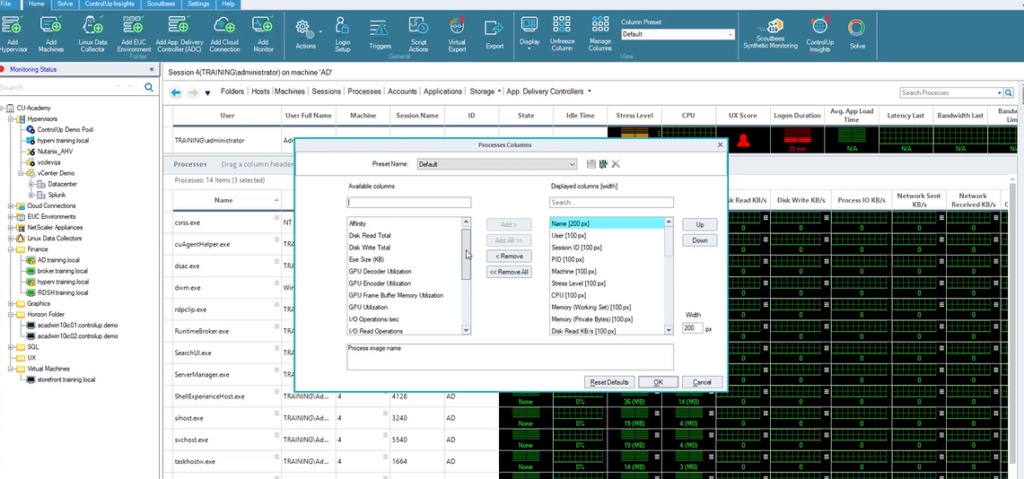This screenshot has width=1024, height=479.
Task: Go to the Machines view
Action: [289, 91]
